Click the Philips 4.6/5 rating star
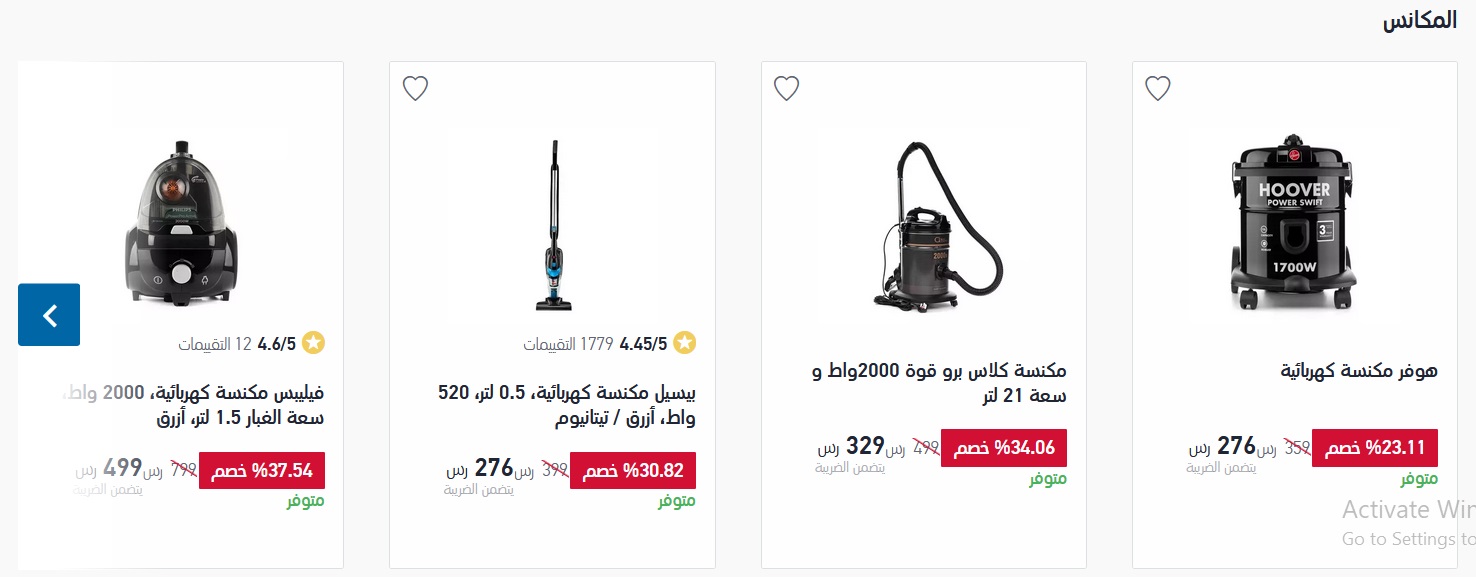 click(314, 344)
